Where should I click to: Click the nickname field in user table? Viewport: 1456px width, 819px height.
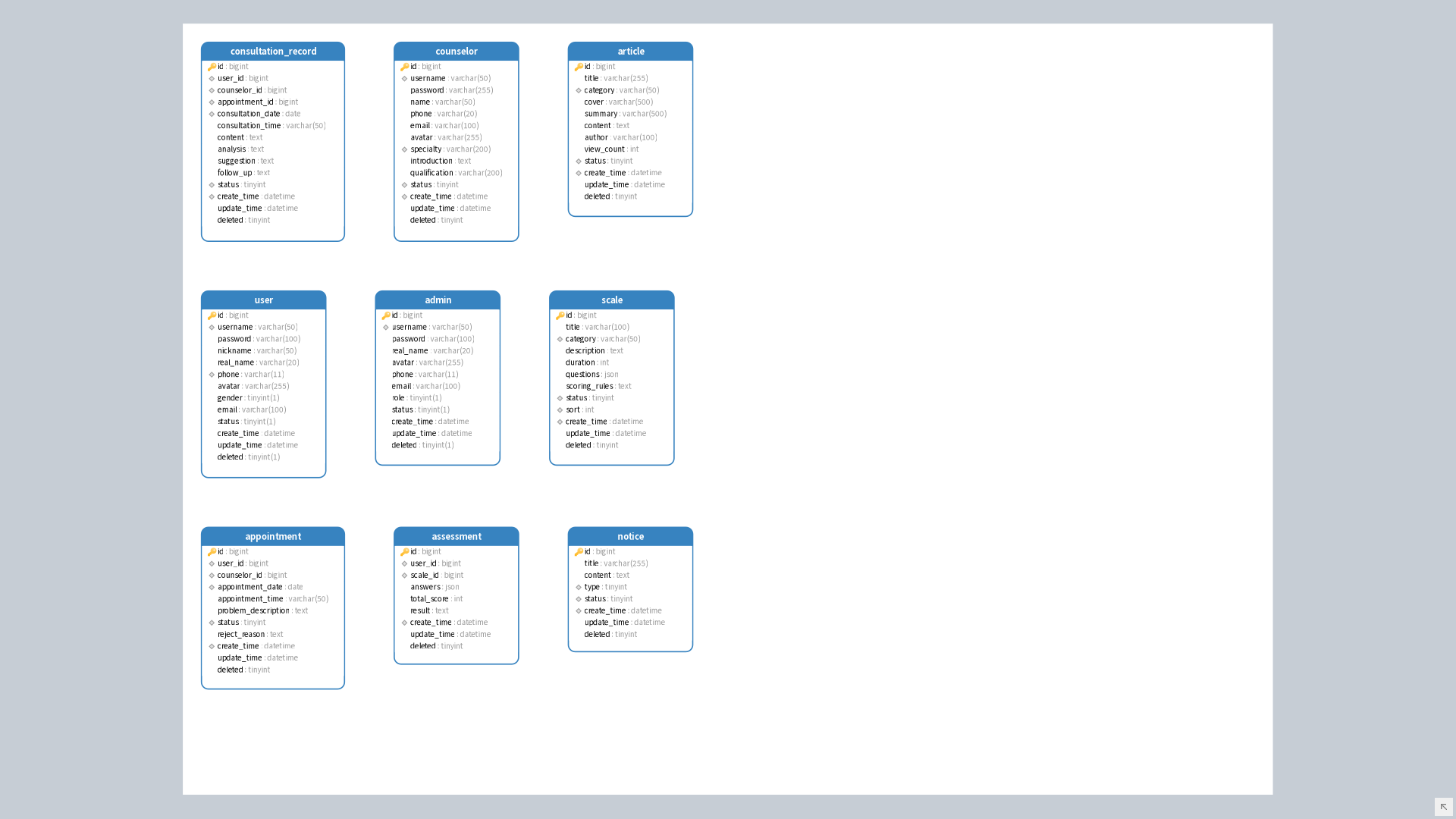click(x=257, y=351)
